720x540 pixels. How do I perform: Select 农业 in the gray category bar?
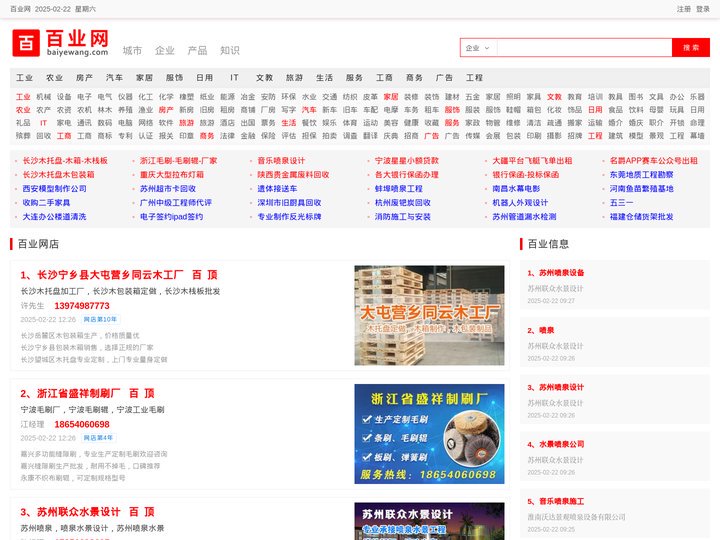(x=54, y=78)
